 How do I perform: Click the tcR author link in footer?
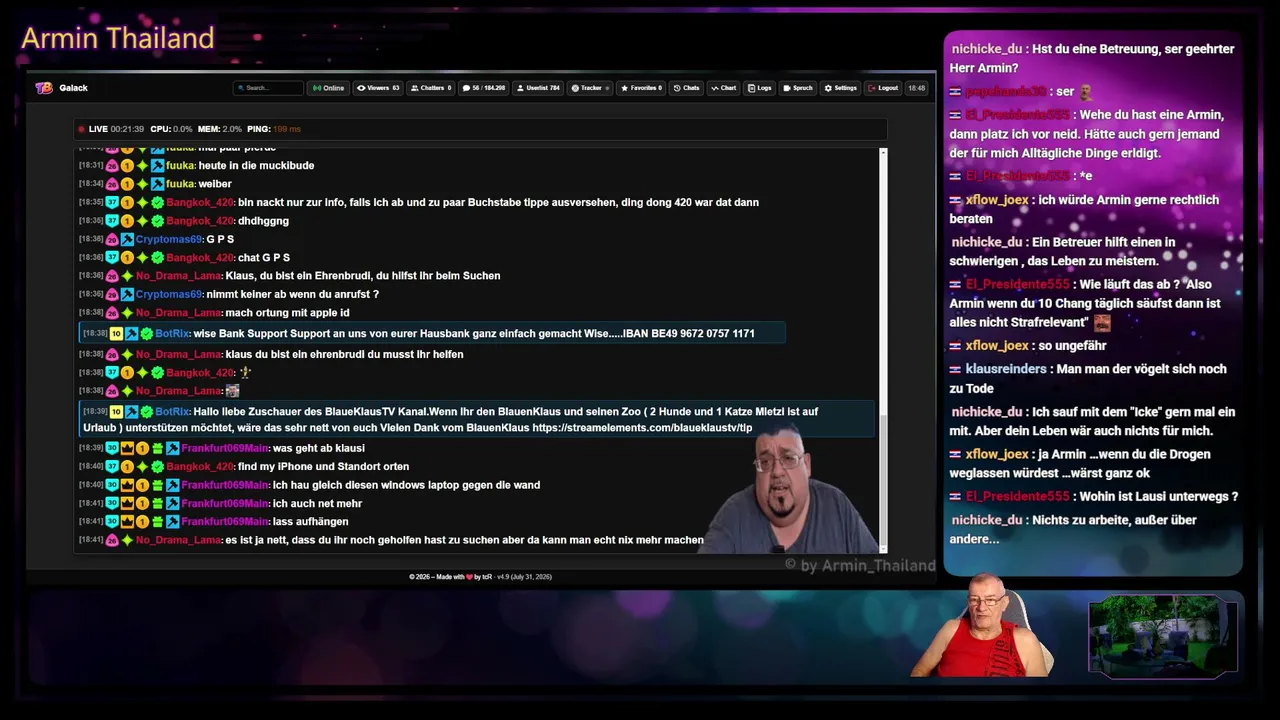pos(488,577)
